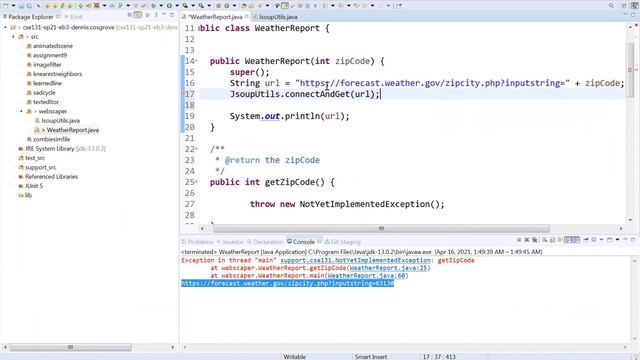Viewport: 640px width, 360px height.
Task: Select the assignment9 package
Action: [x=47, y=55]
